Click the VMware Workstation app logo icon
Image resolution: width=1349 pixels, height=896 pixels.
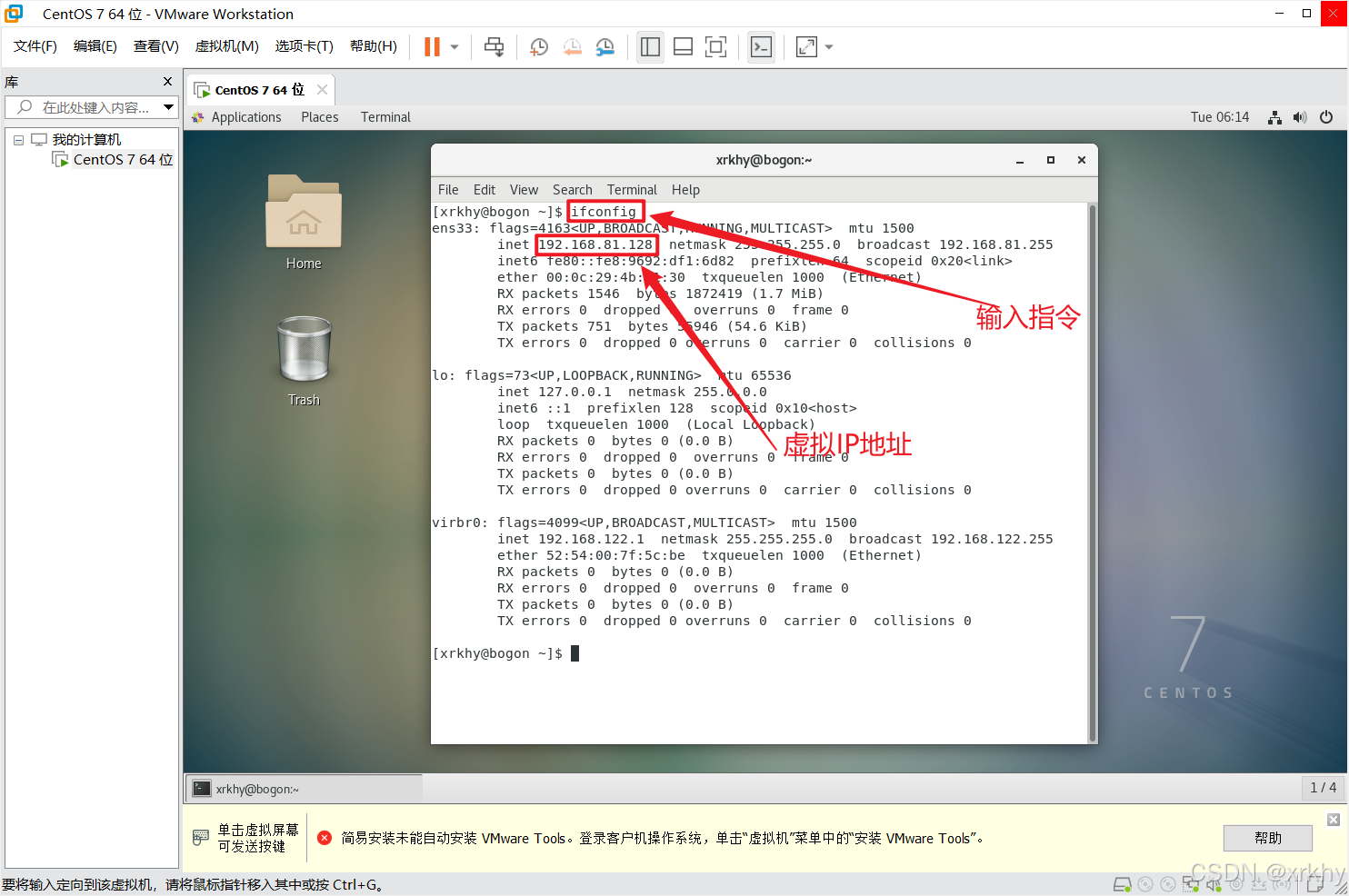tap(14, 14)
